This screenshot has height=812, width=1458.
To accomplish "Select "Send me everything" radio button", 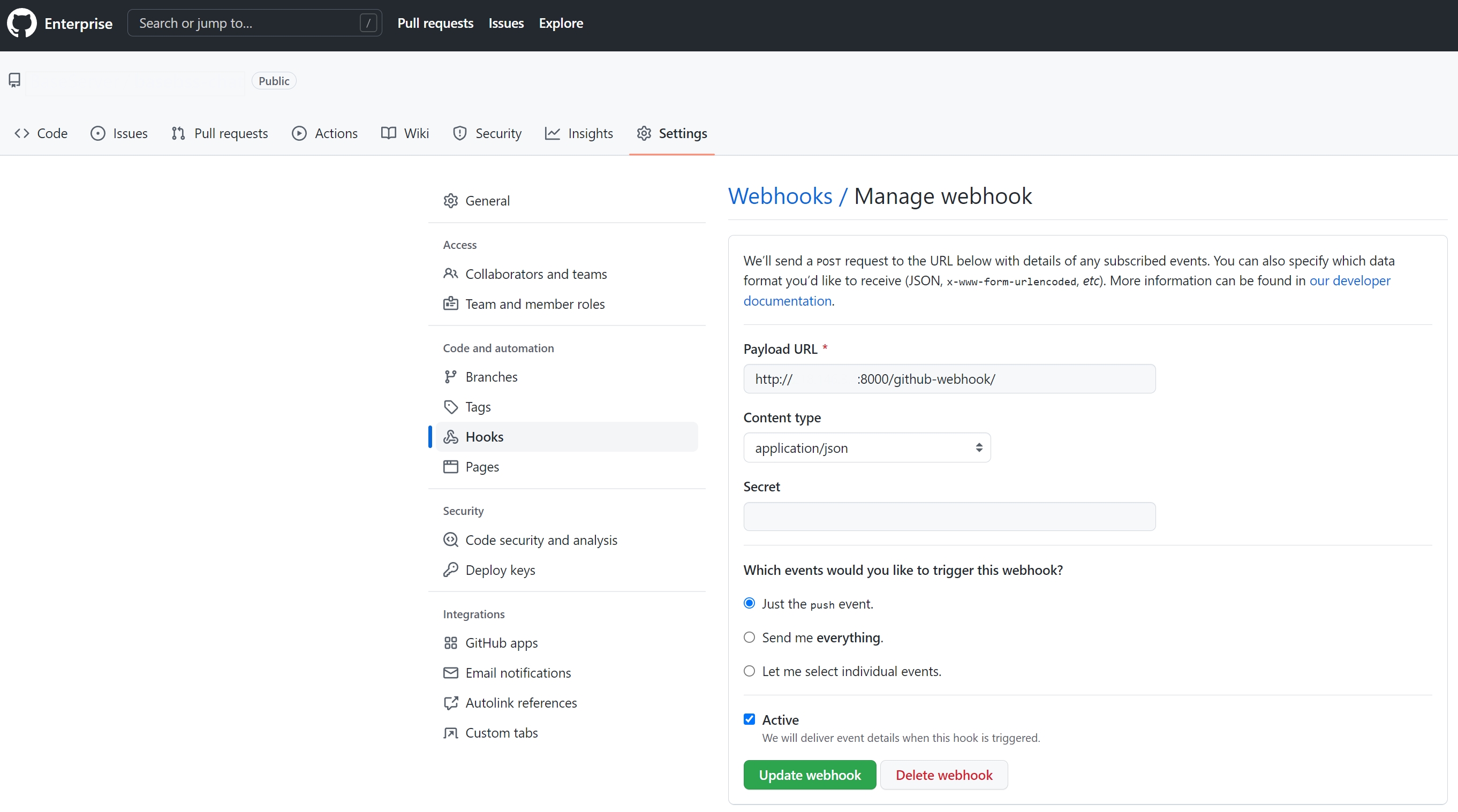I will 750,638.
